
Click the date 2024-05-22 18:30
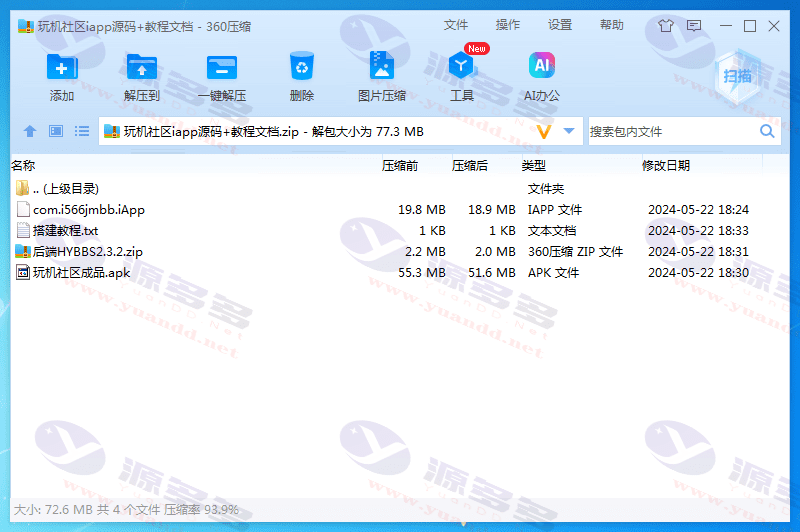698,273
